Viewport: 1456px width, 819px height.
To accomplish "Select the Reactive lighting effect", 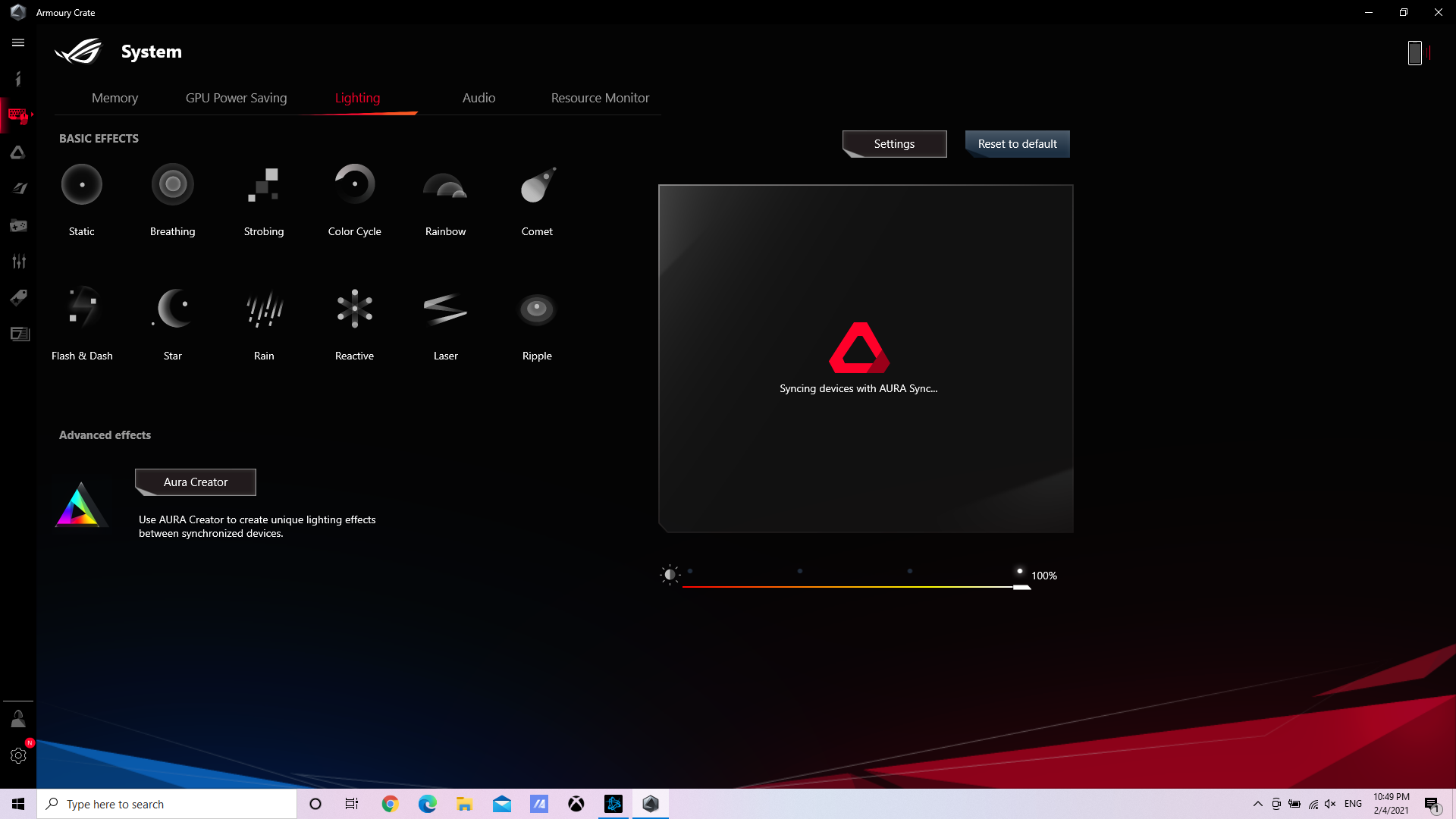I will [x=355, y=309].
